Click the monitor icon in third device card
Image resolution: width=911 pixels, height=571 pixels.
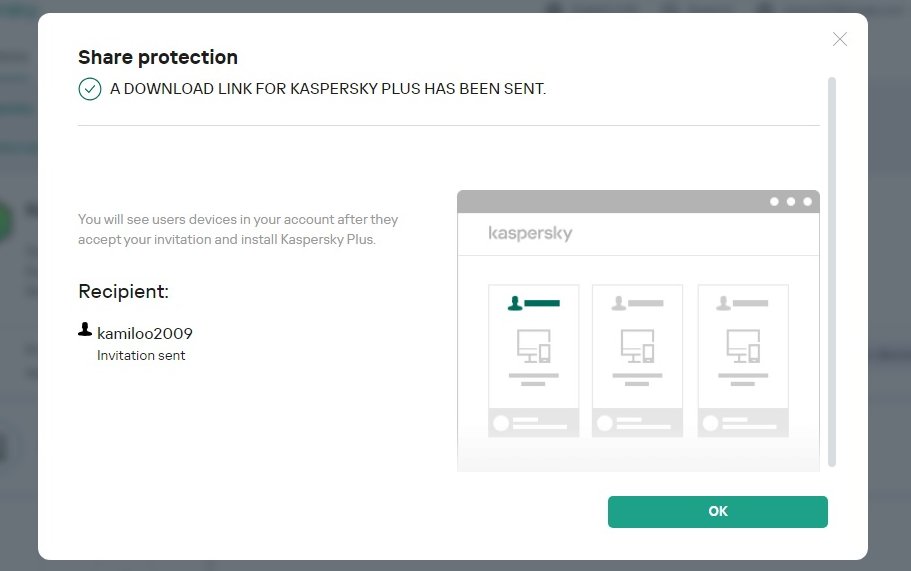(x=742, y=346)
